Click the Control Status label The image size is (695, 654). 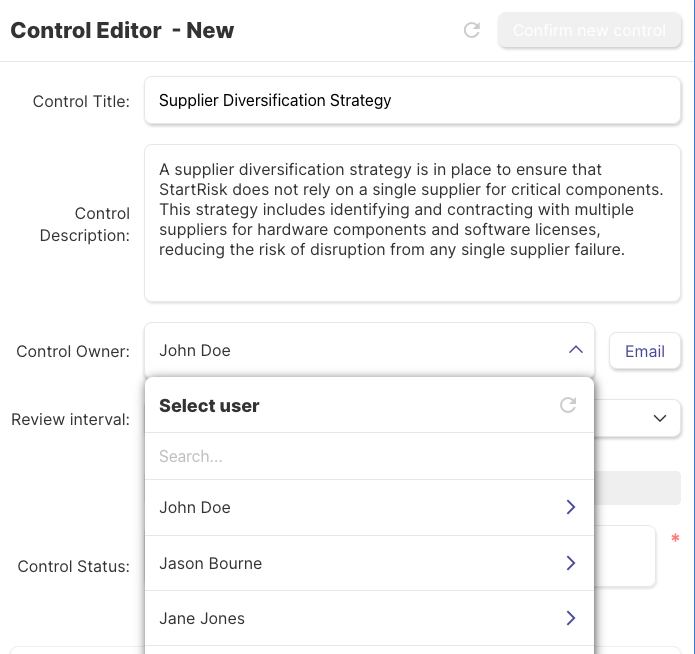[x=74, y=566]
